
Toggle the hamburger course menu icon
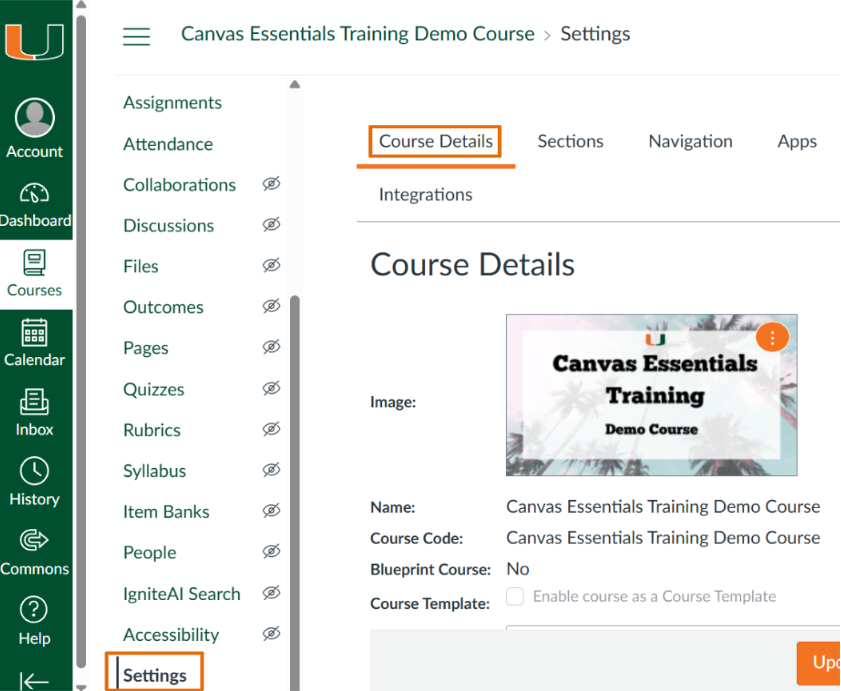(136, 36)
